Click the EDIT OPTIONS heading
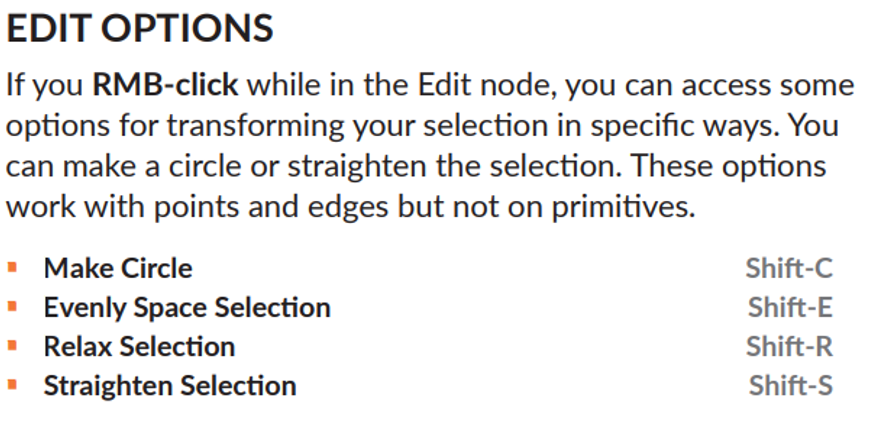 coord(140,28)
